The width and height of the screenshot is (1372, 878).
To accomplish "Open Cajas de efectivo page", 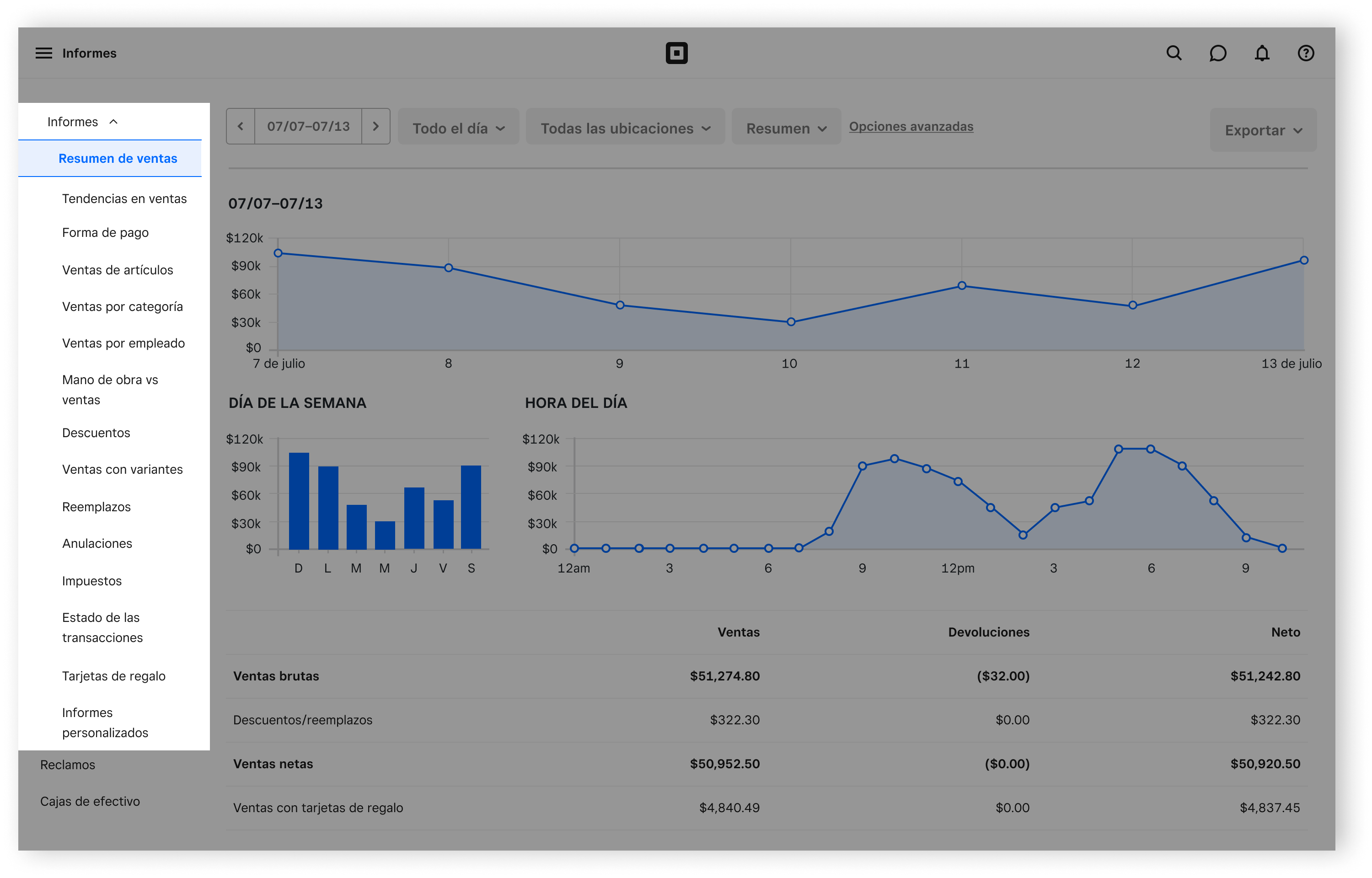I will coord(90,801).
